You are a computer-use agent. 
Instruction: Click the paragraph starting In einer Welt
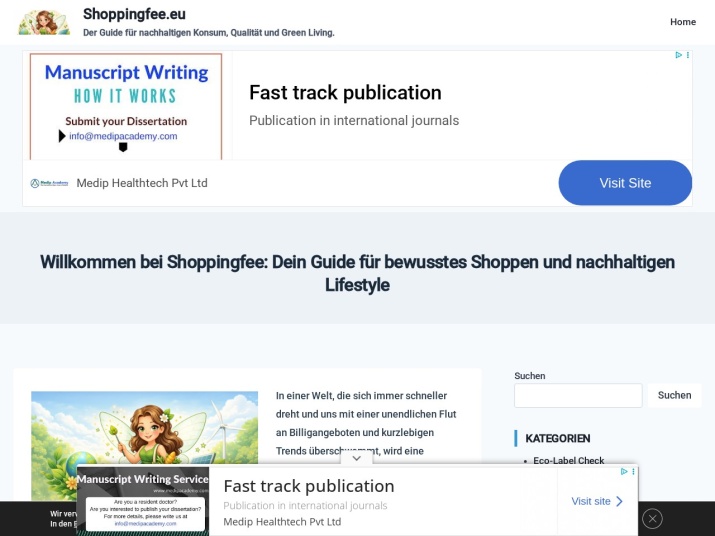click(x=366, y=423)
